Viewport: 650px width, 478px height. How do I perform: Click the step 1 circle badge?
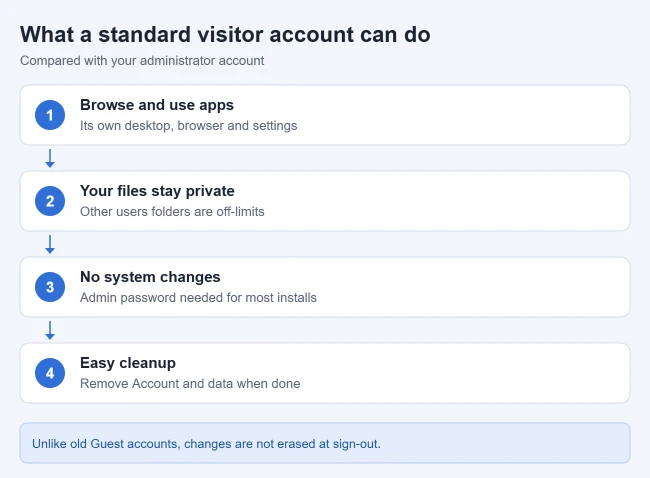tap(50, 115)
